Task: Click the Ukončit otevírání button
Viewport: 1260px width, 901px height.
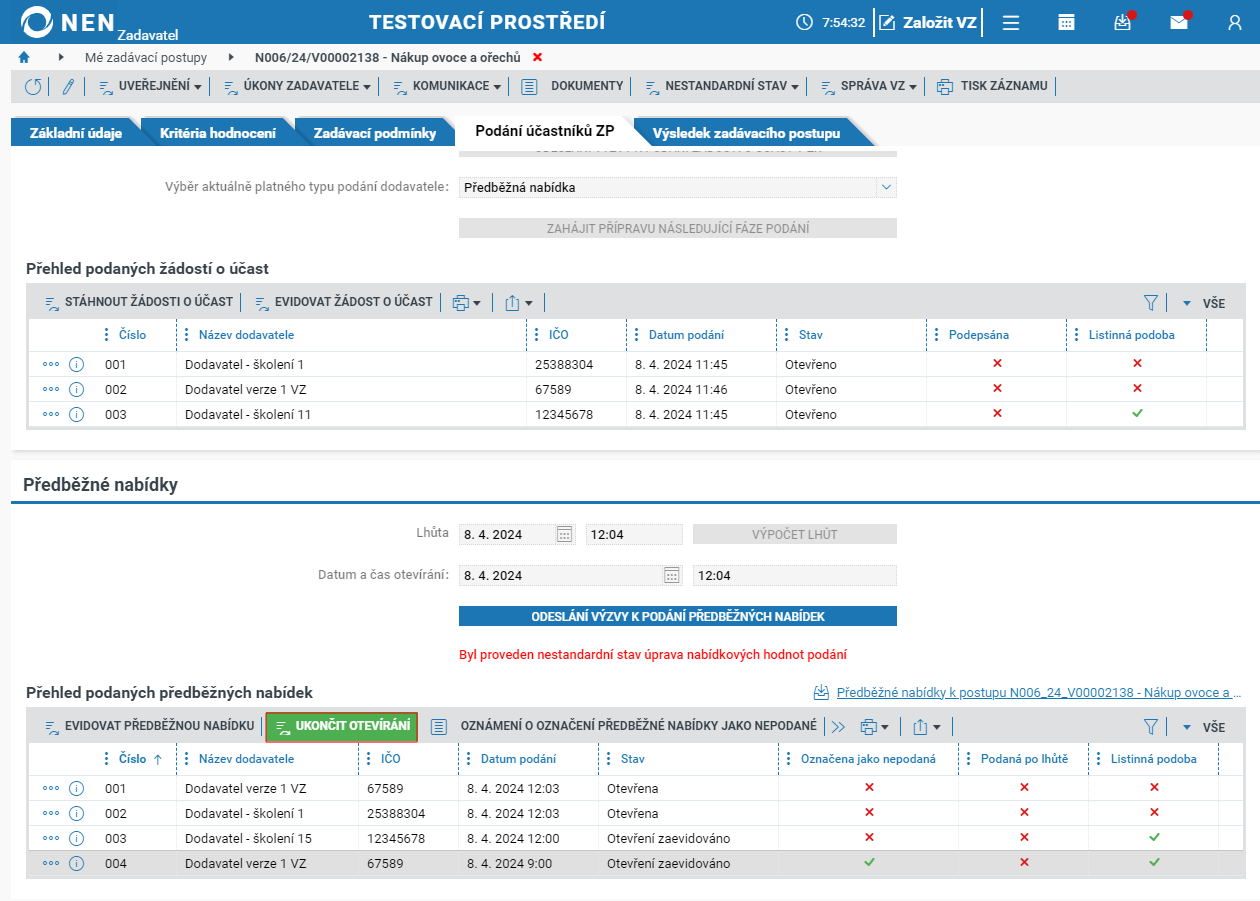Action: pos(342,726)
